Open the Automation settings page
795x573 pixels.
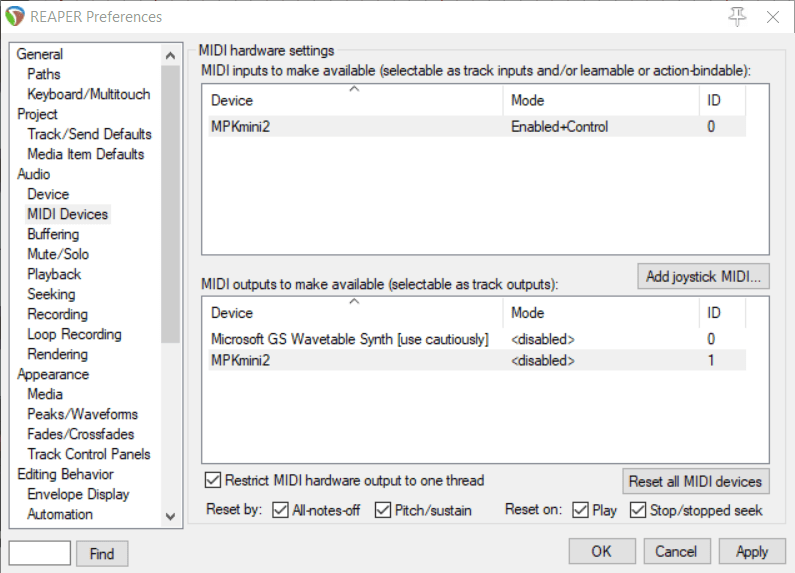60,514
